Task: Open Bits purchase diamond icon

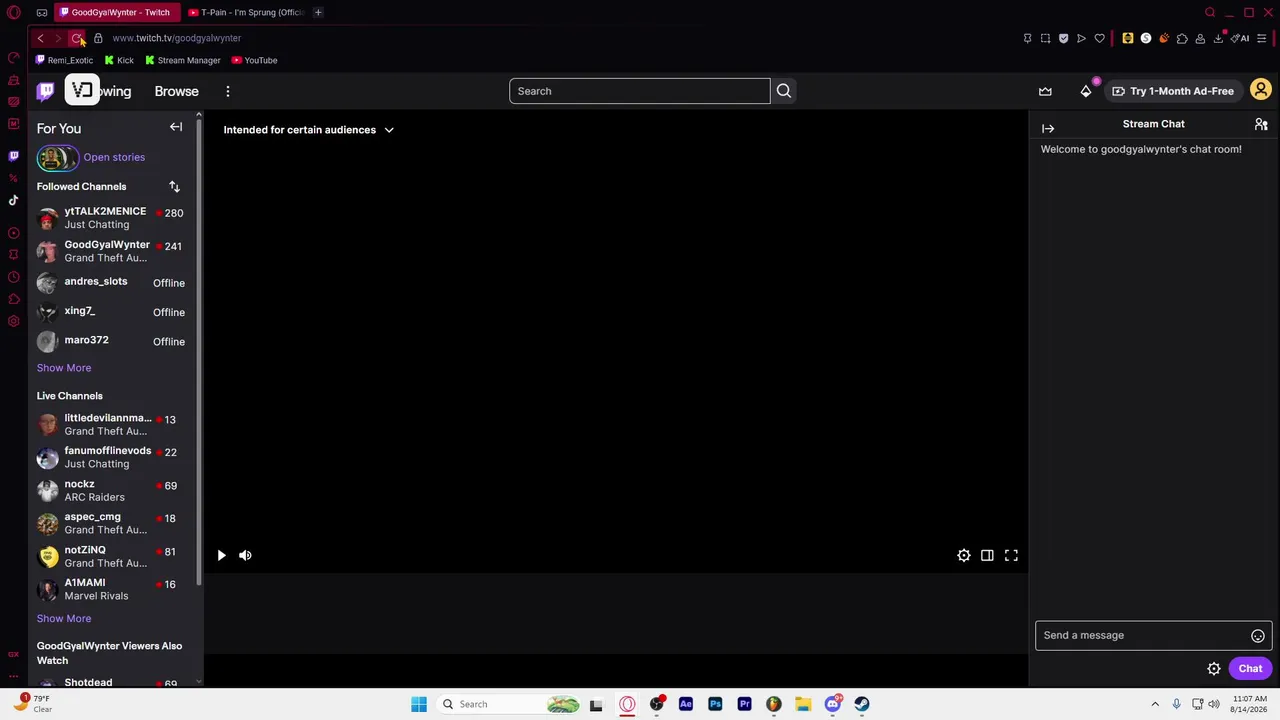Action: tap(1086, 91)
